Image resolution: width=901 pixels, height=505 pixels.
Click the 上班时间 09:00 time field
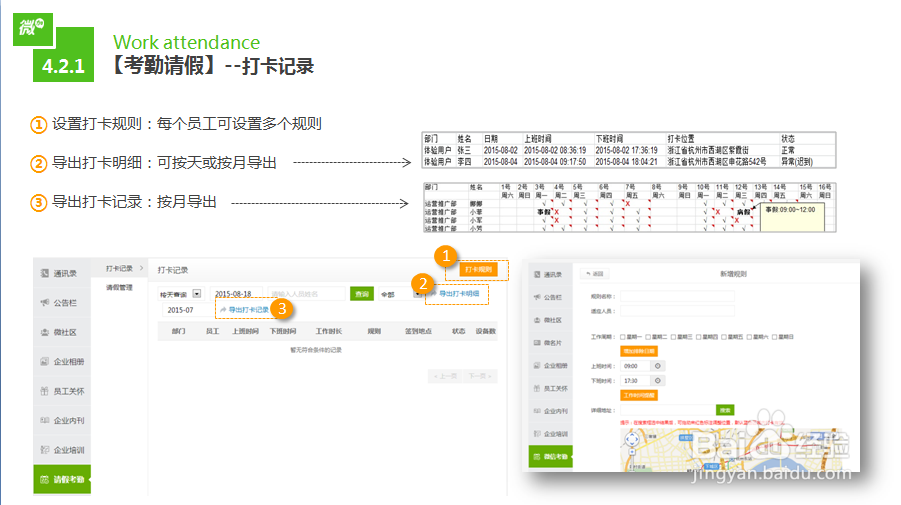point(636,366)
